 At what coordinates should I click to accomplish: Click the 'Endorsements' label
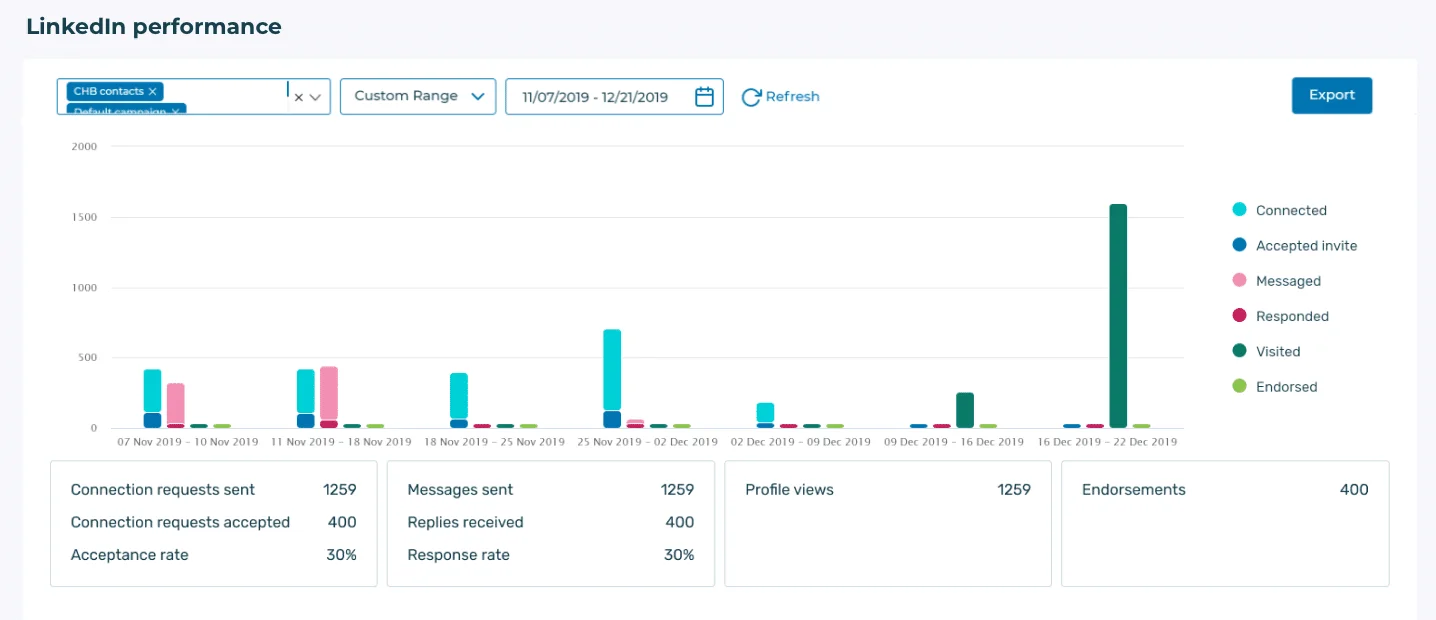[x=1134, y=490]
